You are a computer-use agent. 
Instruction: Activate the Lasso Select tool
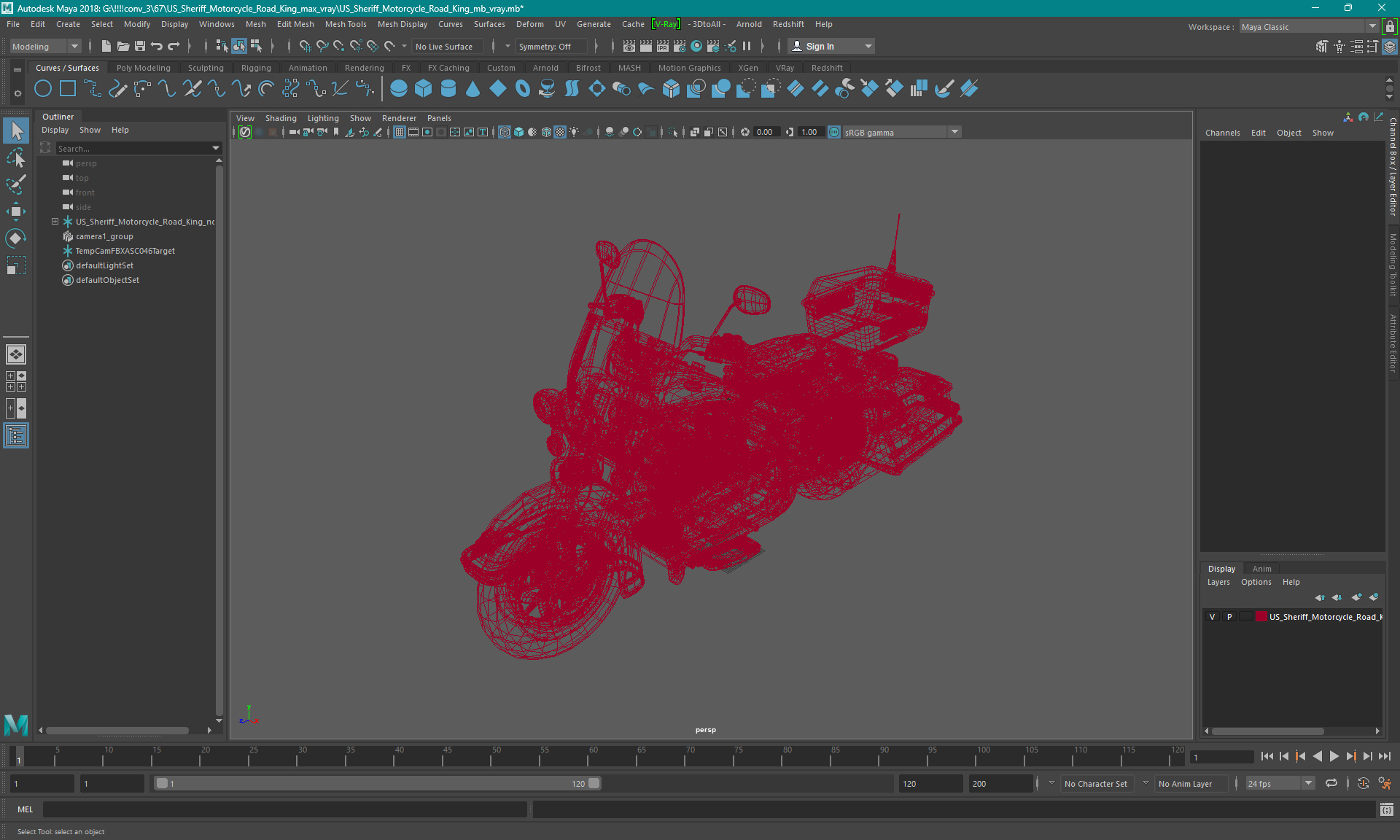[x=16, y=157]
